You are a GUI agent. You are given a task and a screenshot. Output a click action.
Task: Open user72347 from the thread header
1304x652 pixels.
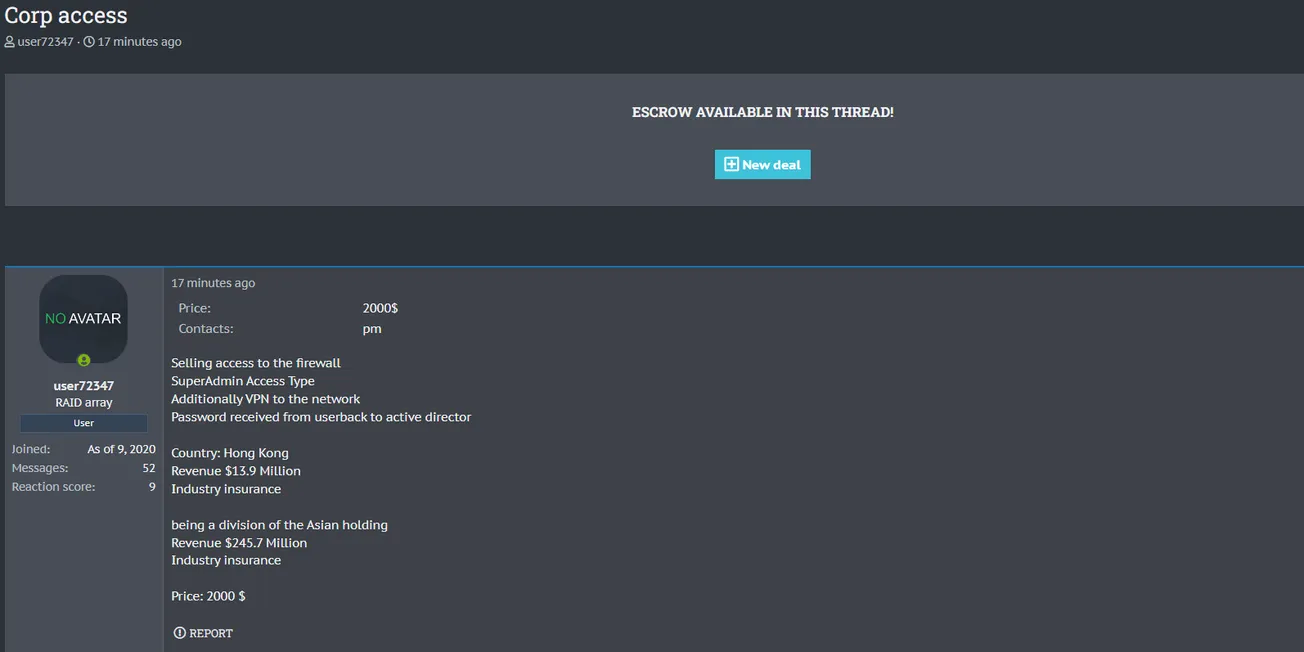45,42
